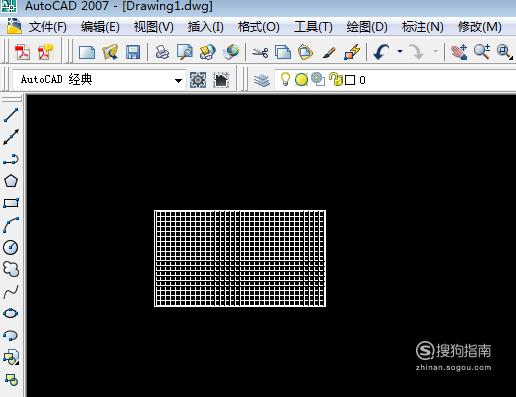Open the 格式(O) menu
The width and height of the screenshot is (516, 397).
click(x=258, y=27)
